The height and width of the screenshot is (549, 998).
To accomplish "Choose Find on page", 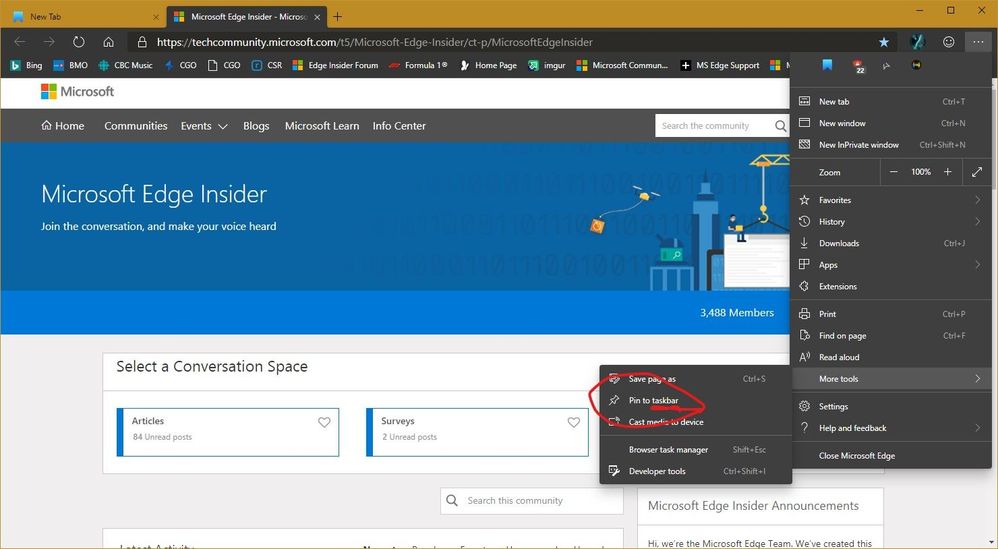I will [x=890, y=335].
